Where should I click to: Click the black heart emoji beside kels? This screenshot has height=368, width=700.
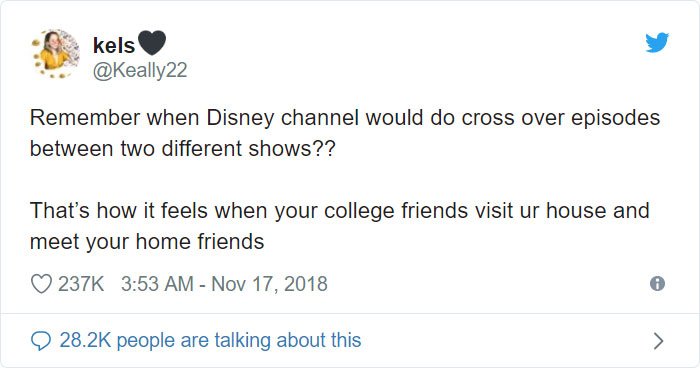152,43
